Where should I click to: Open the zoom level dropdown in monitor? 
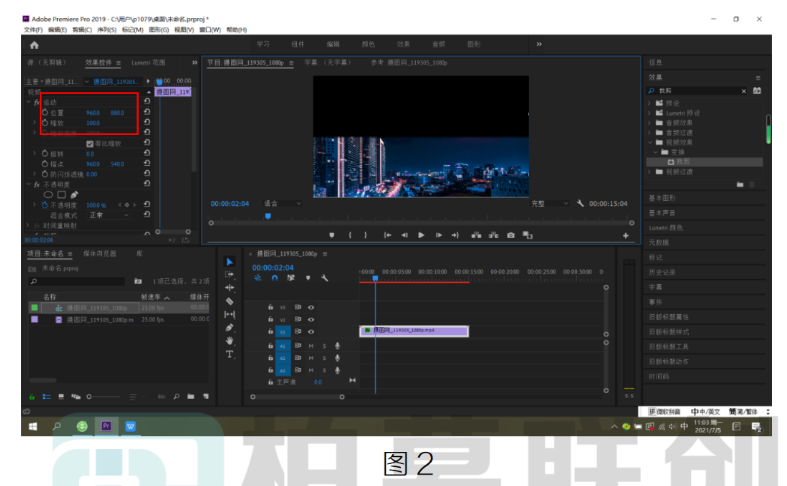(282, 203)
